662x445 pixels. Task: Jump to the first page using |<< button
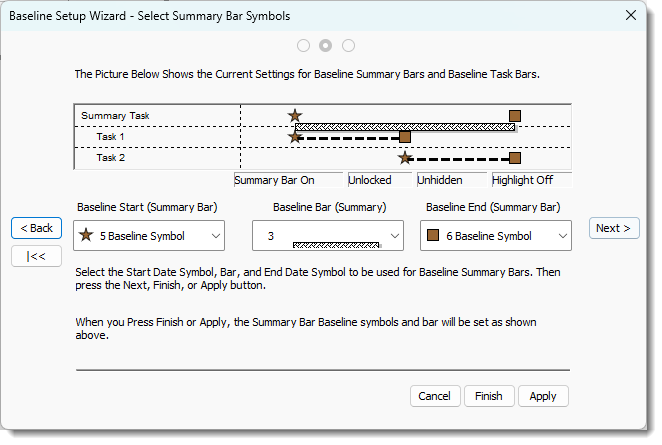[x=37, y=256]
